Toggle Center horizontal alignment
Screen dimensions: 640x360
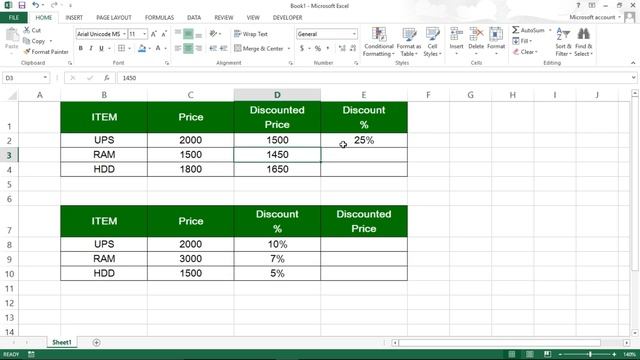188,48
